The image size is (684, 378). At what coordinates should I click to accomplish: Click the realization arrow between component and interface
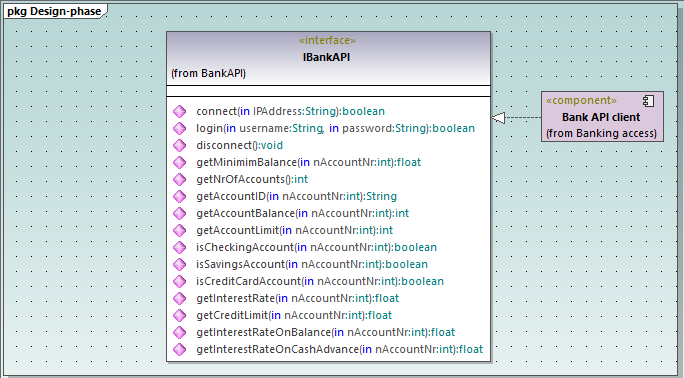point(516,117)
